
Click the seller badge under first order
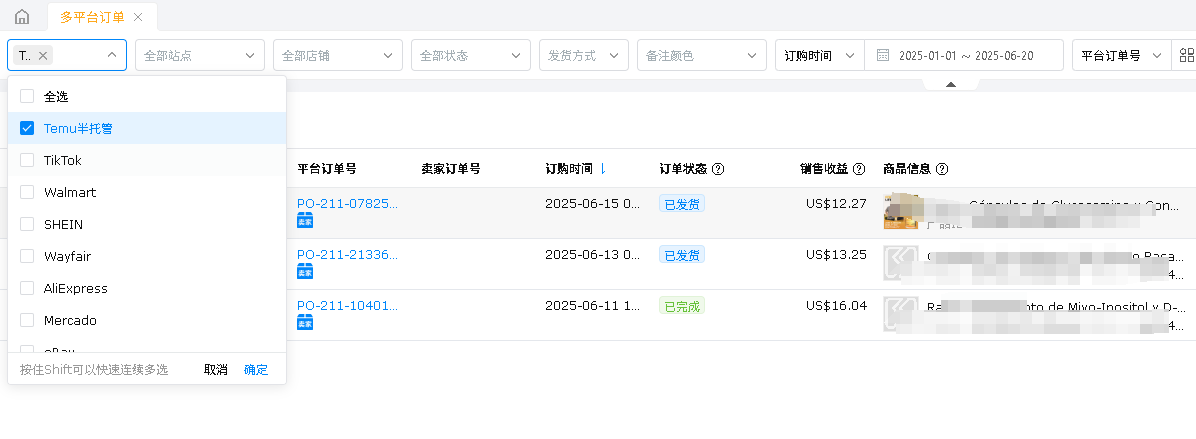click(x=305, y=220)
